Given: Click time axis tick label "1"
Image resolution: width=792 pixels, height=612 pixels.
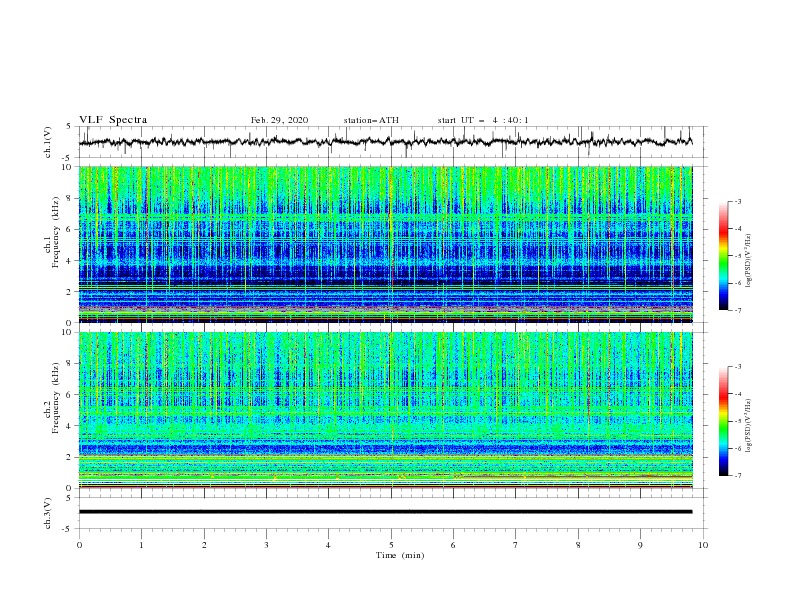Looking at the screenshot, I should 141,545.
